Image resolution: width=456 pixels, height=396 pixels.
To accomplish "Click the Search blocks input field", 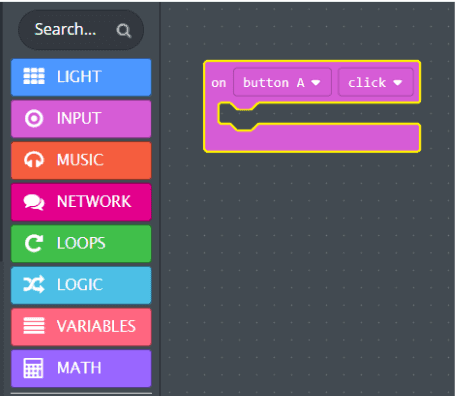I will coord(81,30).
